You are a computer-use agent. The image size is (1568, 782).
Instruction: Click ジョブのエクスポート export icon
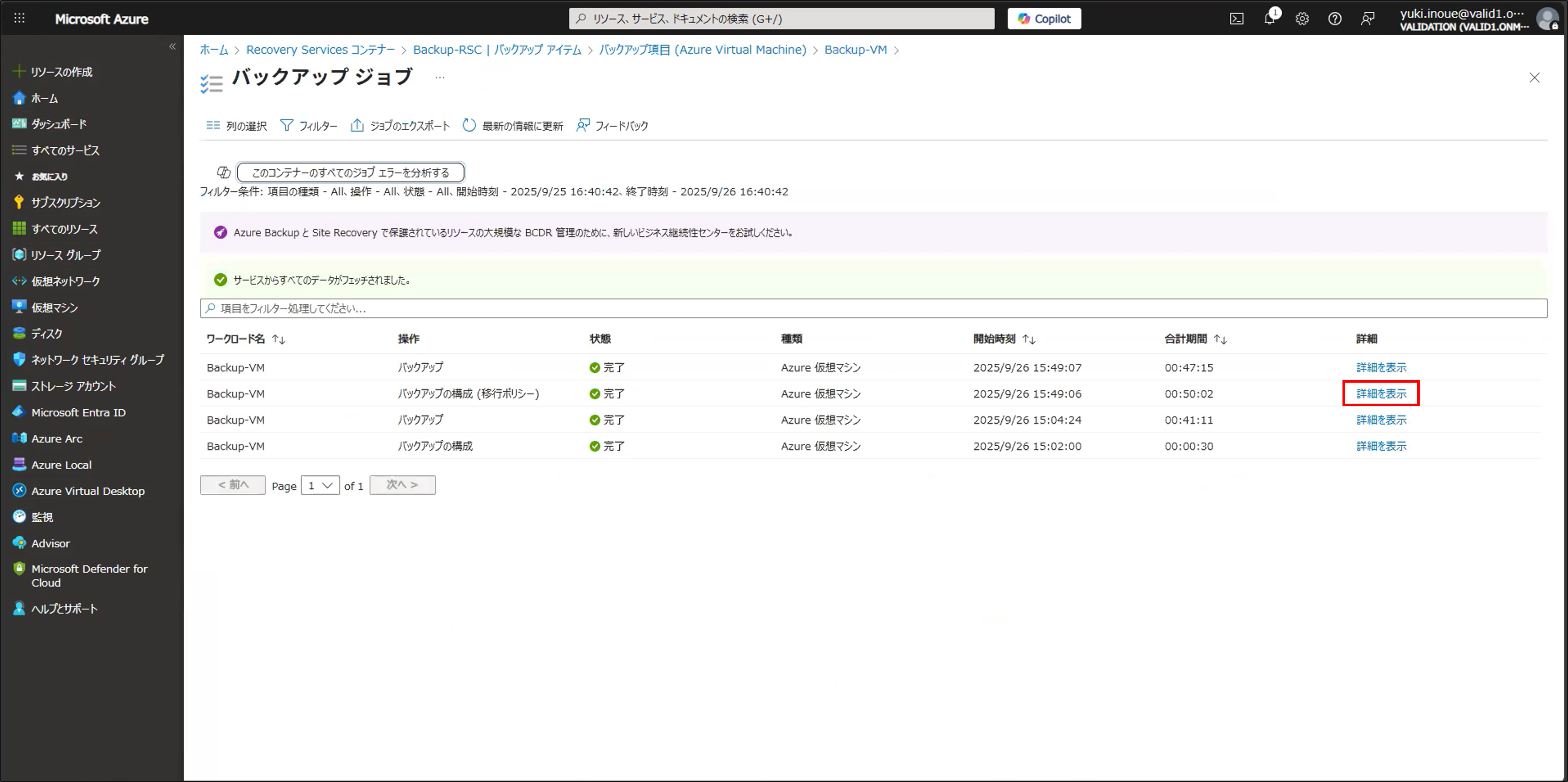coord(357,125)
